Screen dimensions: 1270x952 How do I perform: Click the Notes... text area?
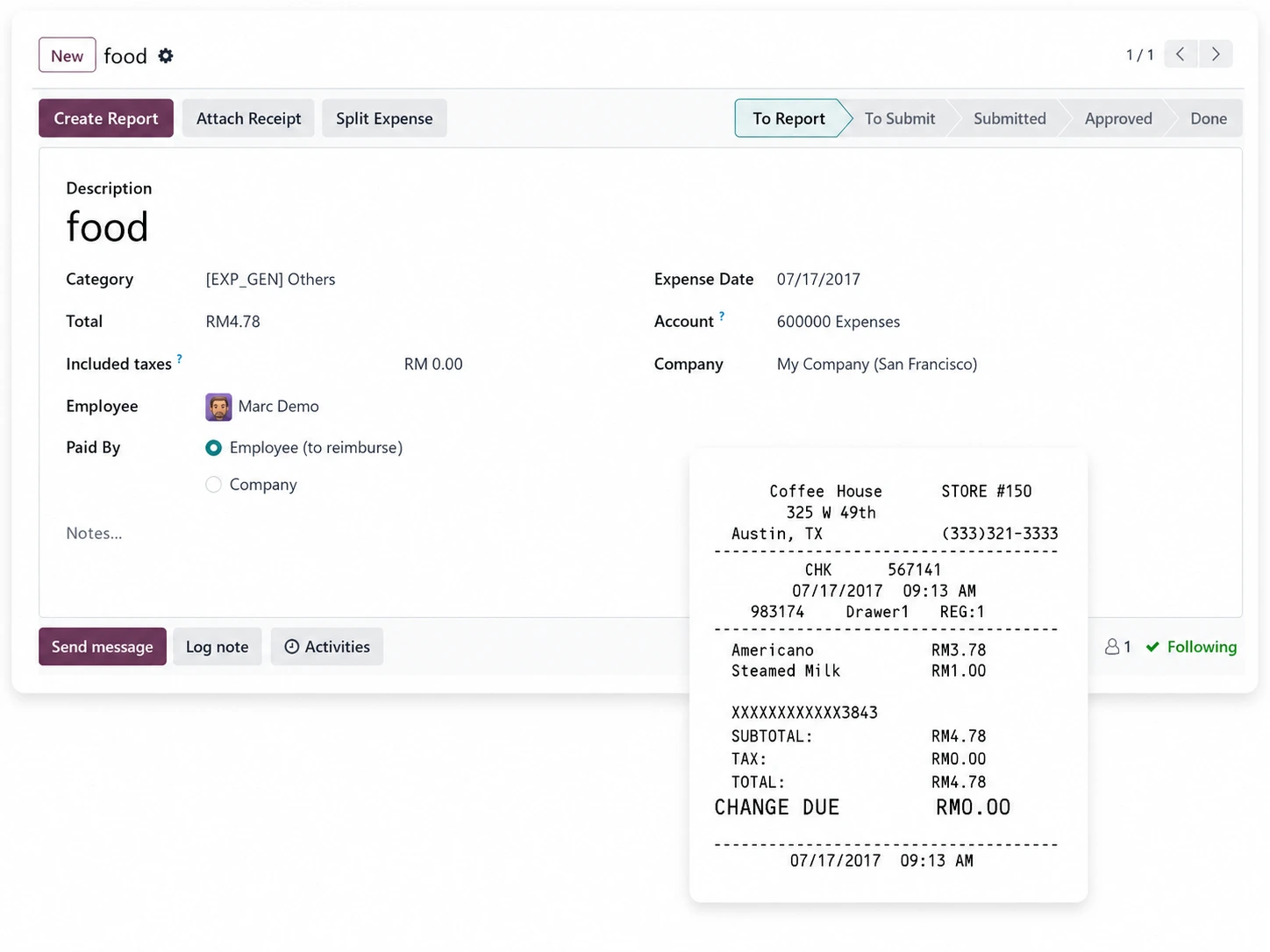(x=95, y=533)
